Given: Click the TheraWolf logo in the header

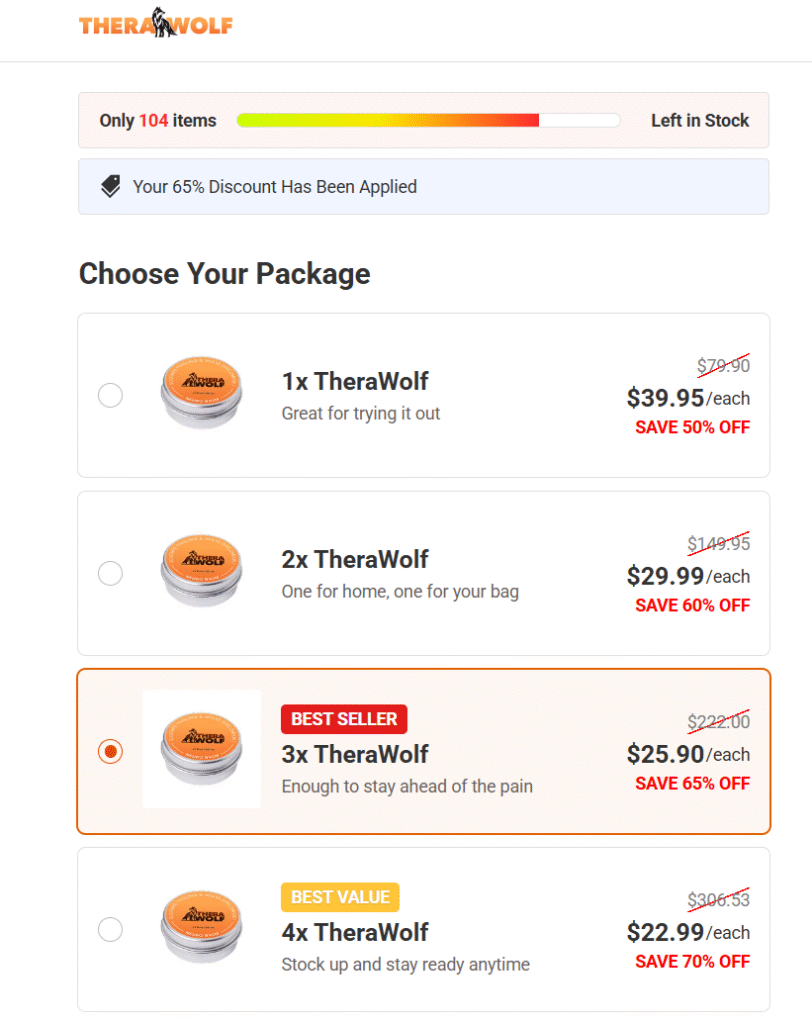Looking at the screenshot, I should [156, 22].
